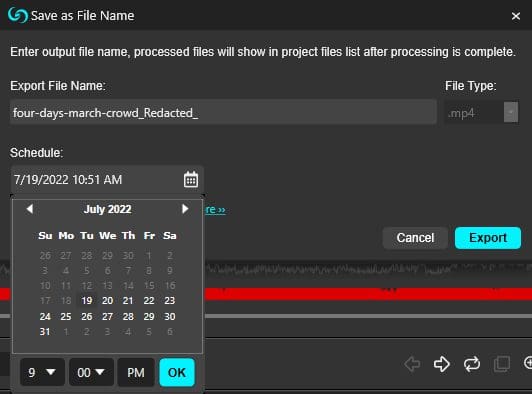Select July 28 in calendar
Image resolution: width=532 pixels, height=394 pixels.
[128, 317]
